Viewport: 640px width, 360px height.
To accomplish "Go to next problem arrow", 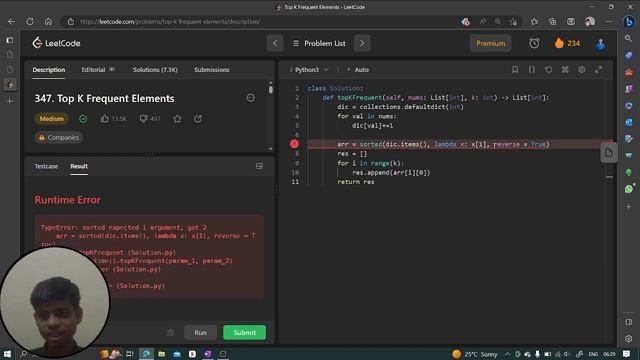I will [x=362, y=43].
